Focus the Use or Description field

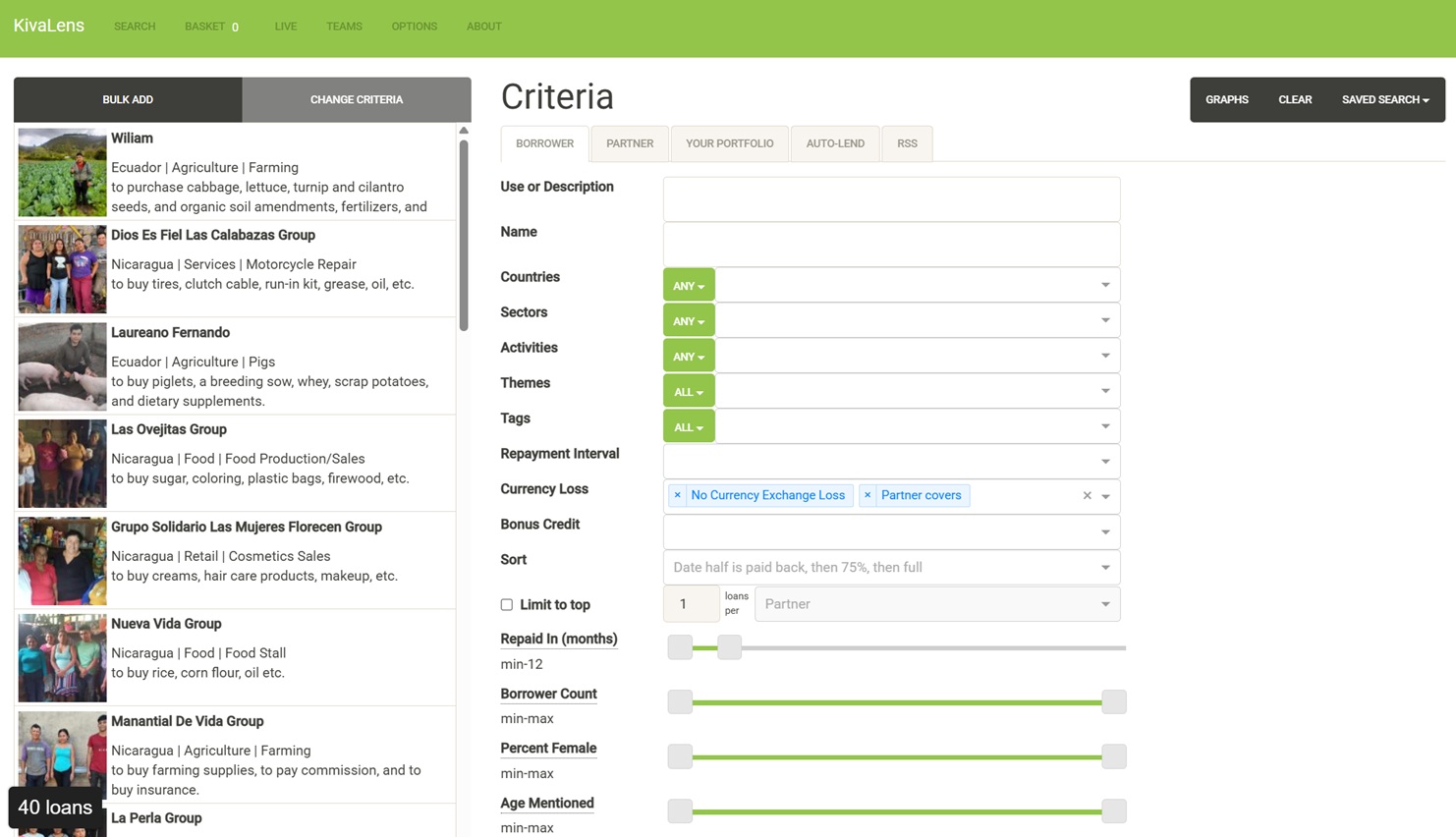tap(891, 199)
